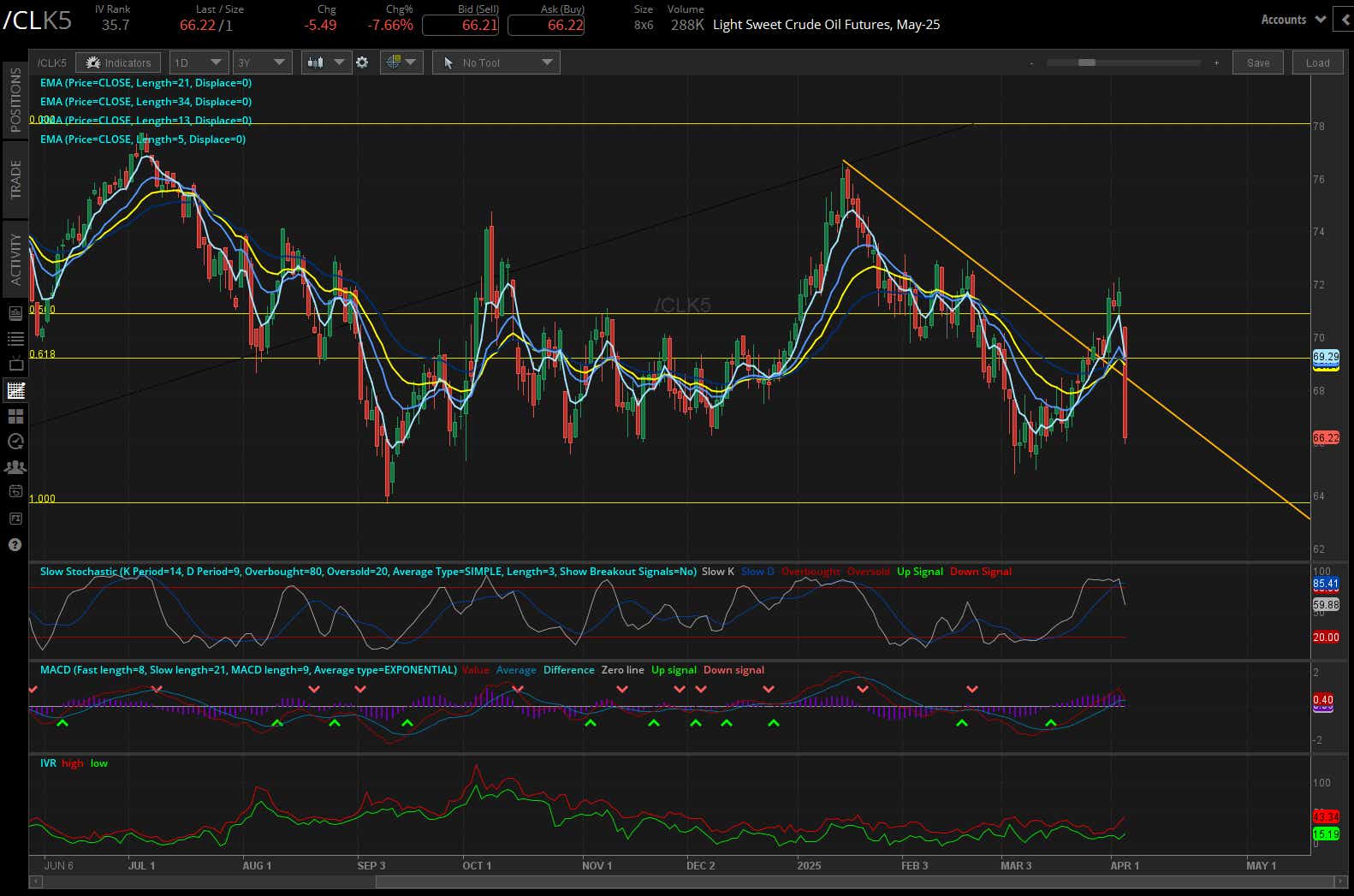Click the community people icon in sidebar

point(15,467)
